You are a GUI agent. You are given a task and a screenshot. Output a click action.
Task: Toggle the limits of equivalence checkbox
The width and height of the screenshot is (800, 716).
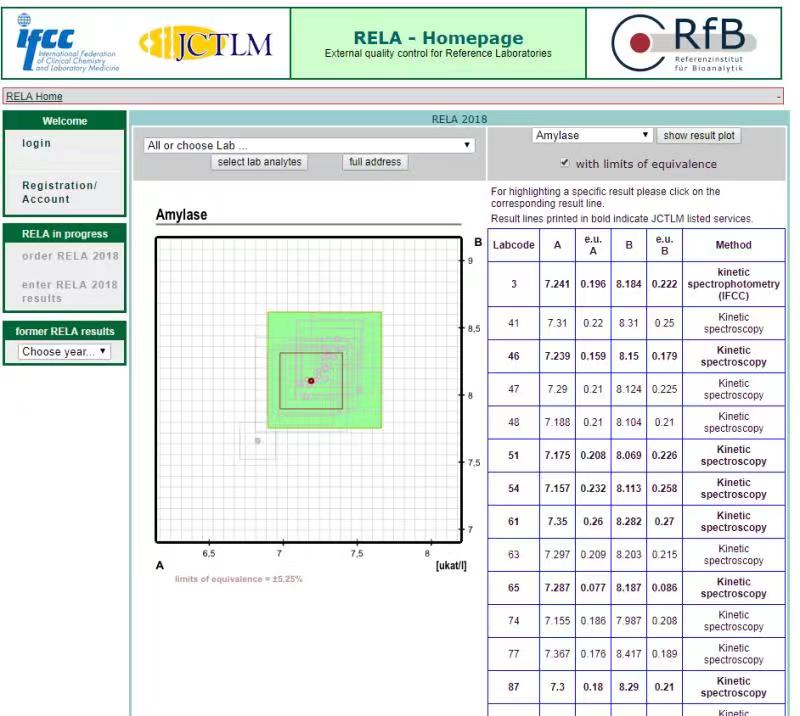click(x=565, y=163)
